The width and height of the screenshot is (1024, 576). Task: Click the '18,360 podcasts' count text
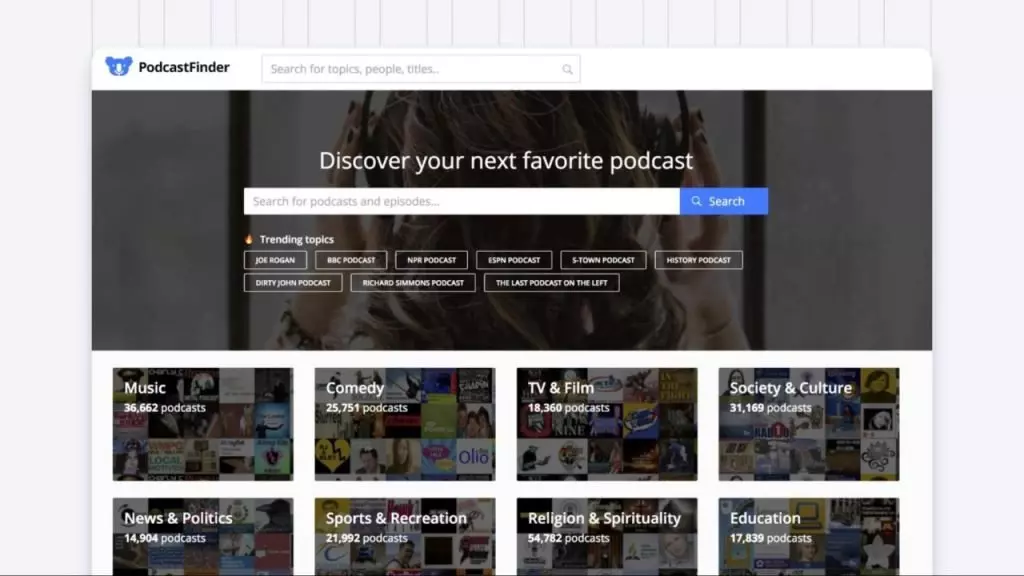tap(568, 408)
